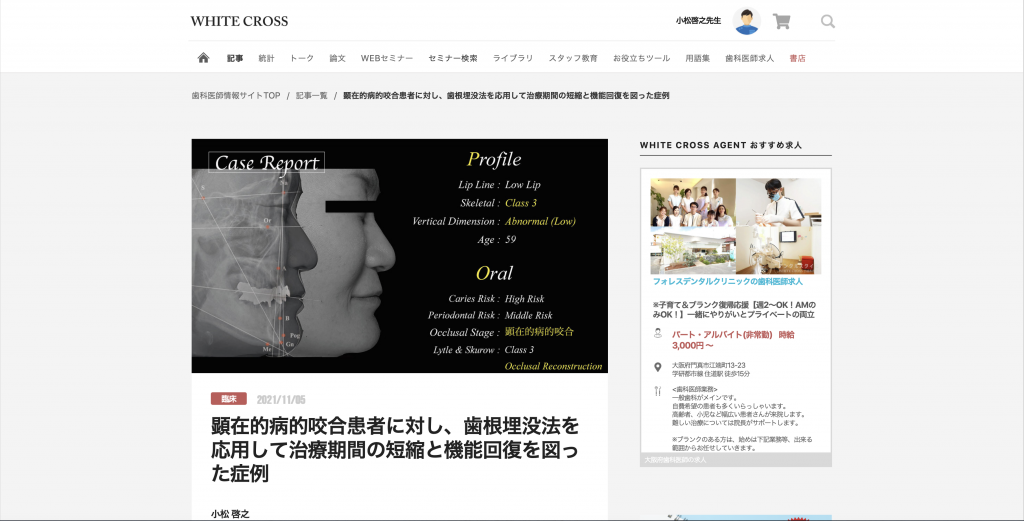Open the WEBセミナー menu item
1024x521 pixels.
coord(387,58)
